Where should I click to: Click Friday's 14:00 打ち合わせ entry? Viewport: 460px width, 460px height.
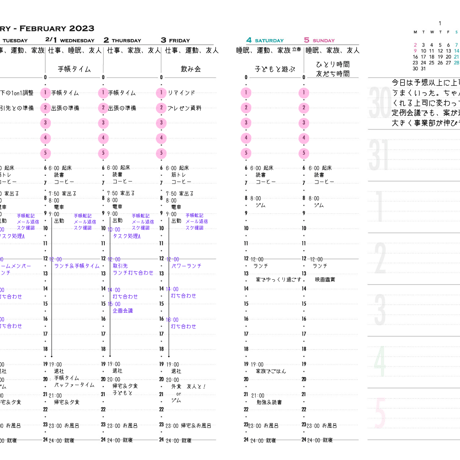tap(183, 296)
